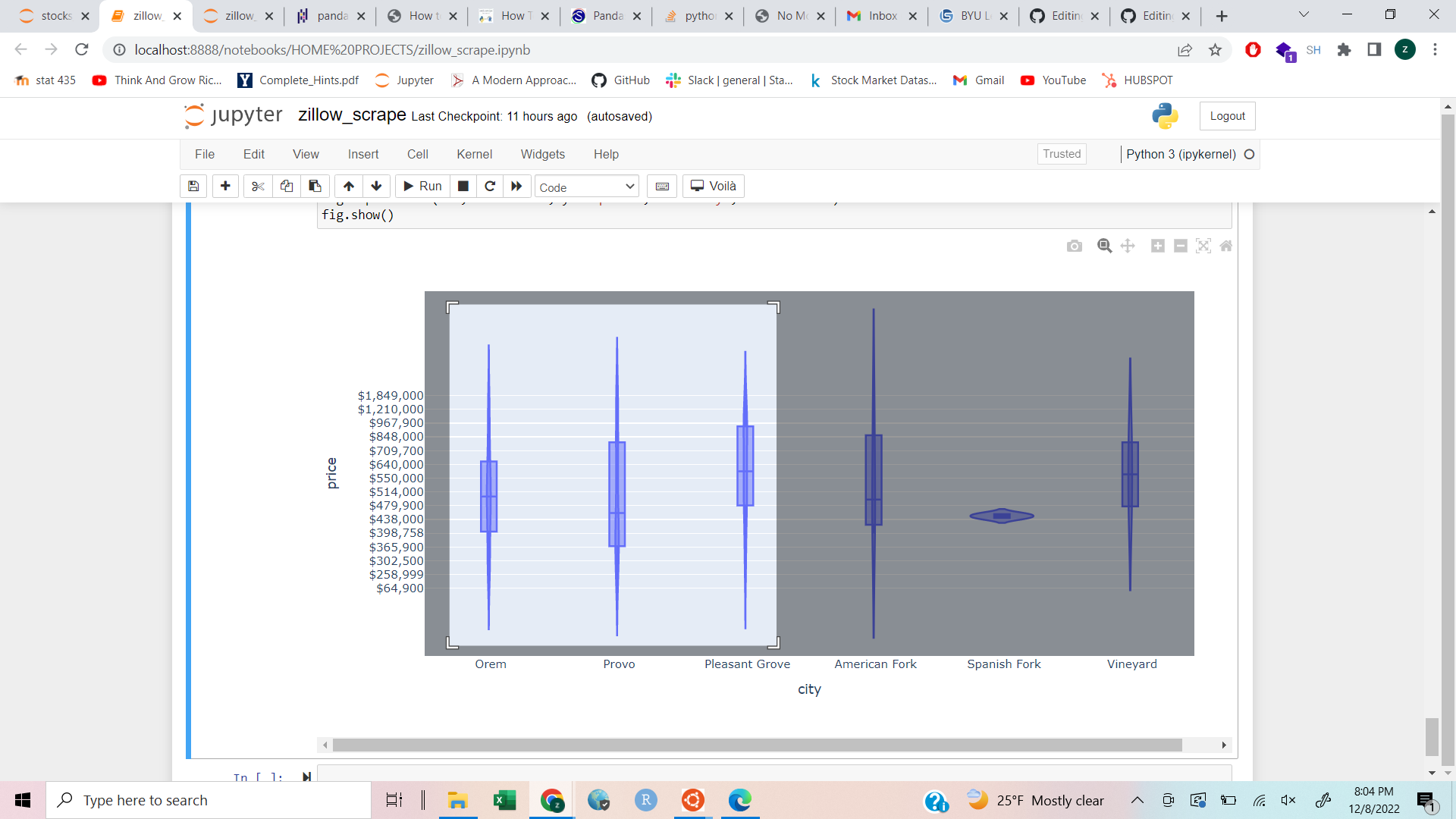Expand the Chrome tab search chevron
Viewport: 1456px width, 819px height.
click(1304, 15)
